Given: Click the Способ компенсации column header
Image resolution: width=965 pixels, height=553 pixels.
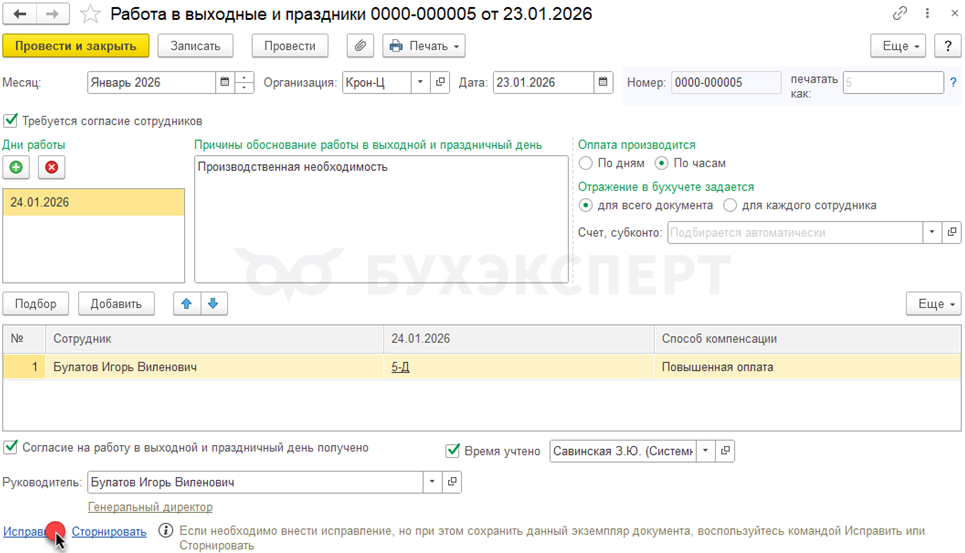Looking at the screenshot, I should [x=807, y=339].
